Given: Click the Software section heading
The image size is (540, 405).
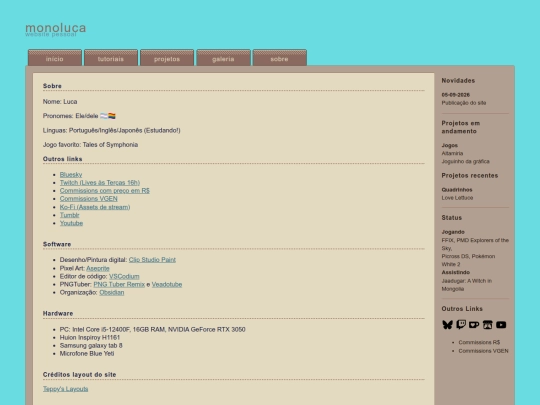Looking at the screenshot, I should point(57,244).
